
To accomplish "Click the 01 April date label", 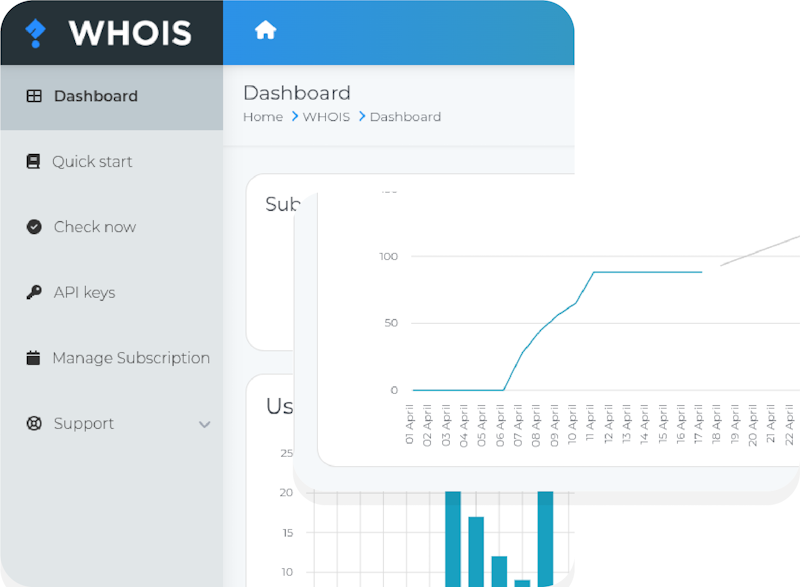I will 409,424.
